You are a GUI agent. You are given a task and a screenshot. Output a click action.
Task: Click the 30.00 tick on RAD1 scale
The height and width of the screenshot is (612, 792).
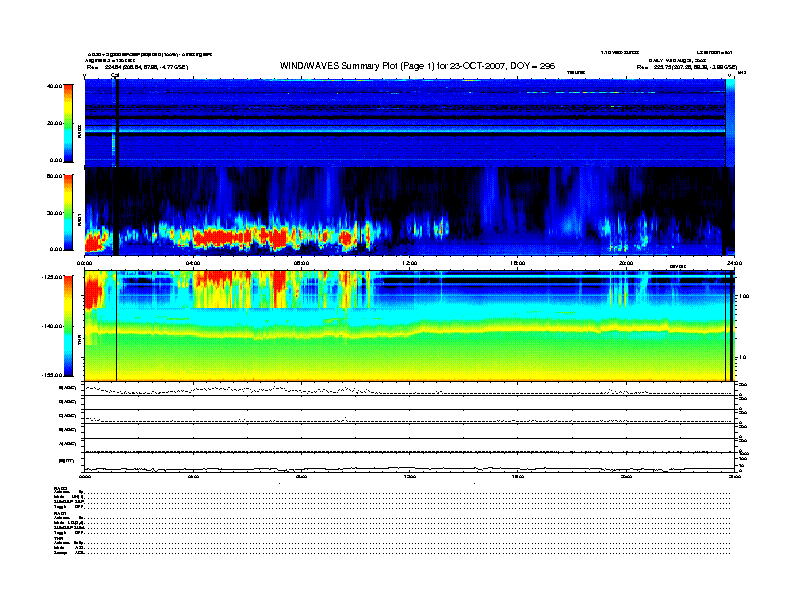pos(55,213)
